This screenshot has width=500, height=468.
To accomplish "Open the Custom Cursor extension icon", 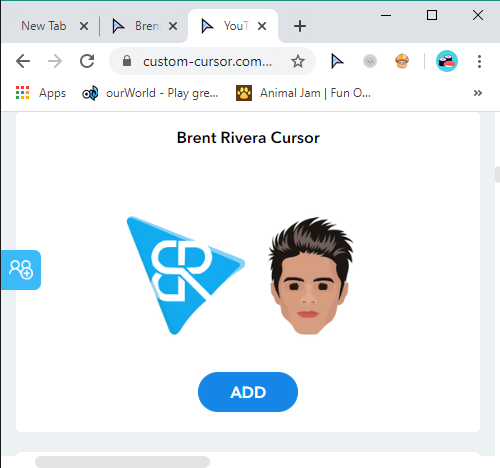I will pyautogui.click(x=337, y=61).
